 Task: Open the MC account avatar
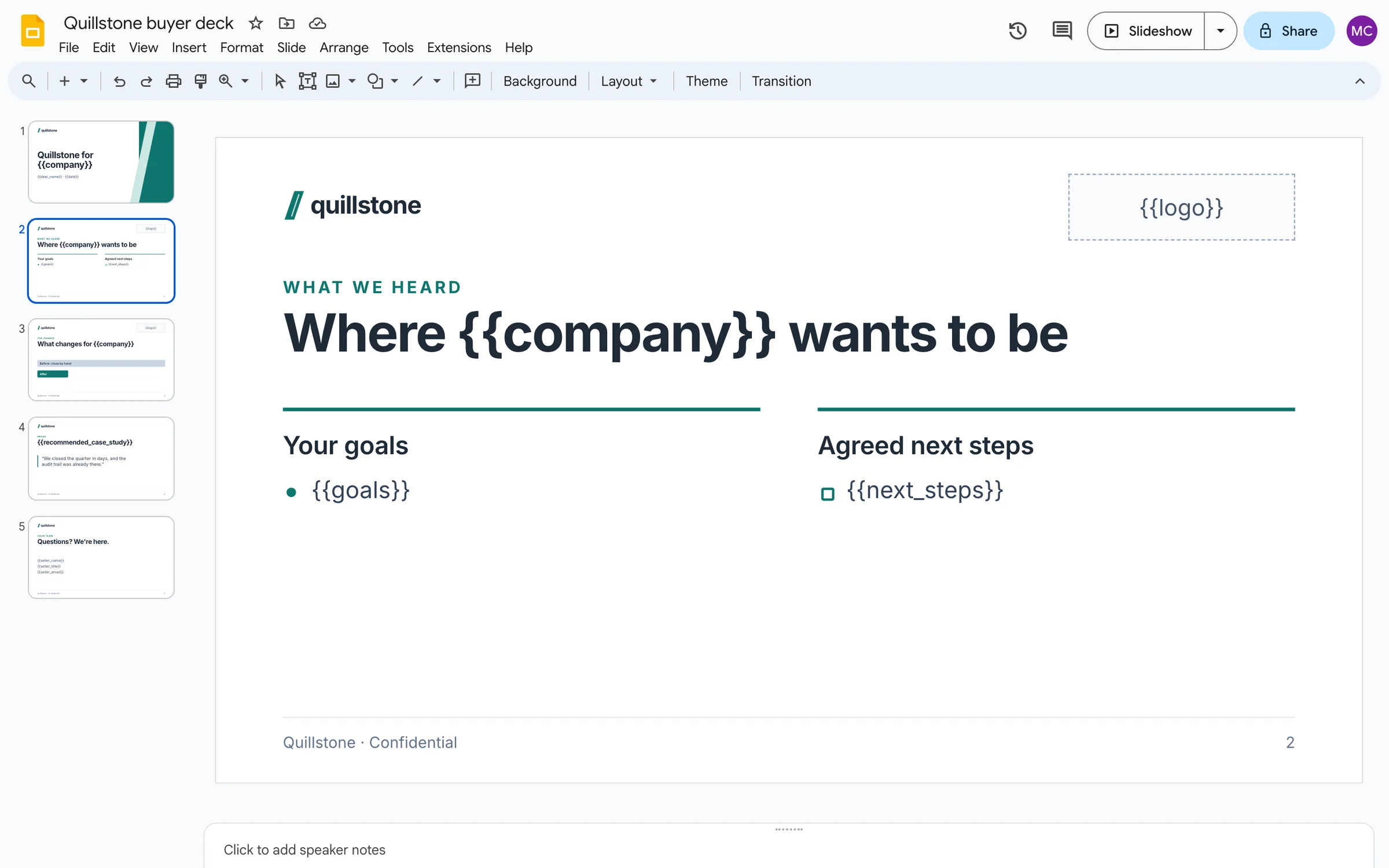1361,31
